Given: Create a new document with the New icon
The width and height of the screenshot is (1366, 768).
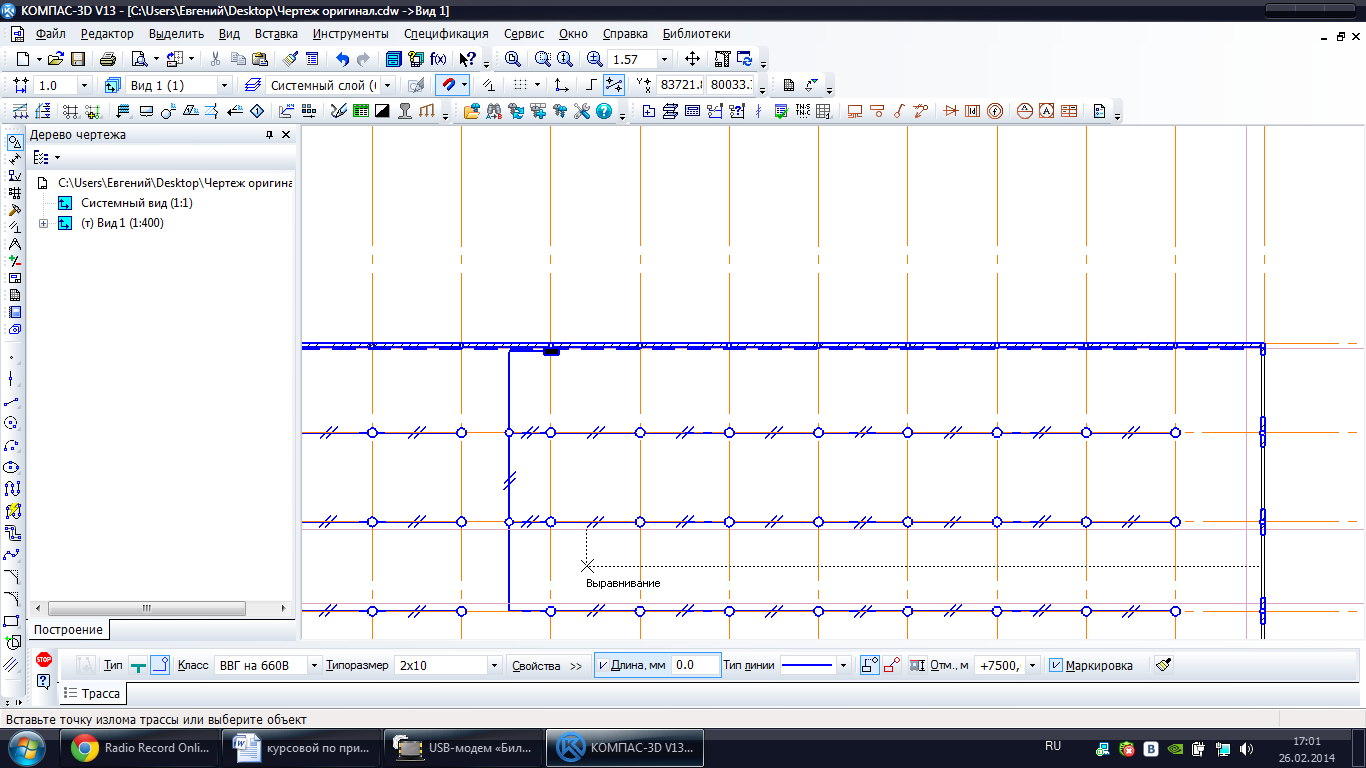Looking at the screenshot, I should tap(23, 59).
